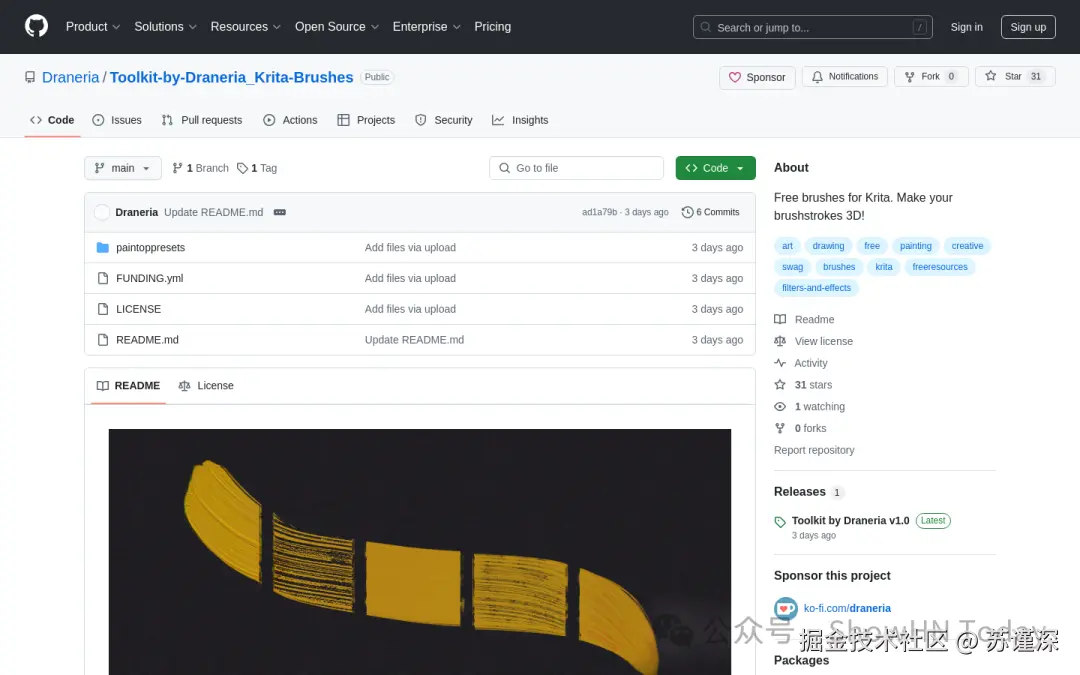Image resolution: width=1080 pixels, height=675 pixels.
Task: Open the yellow brushstrokes README image
Action: pyautogui.click(x=419, y=552)
